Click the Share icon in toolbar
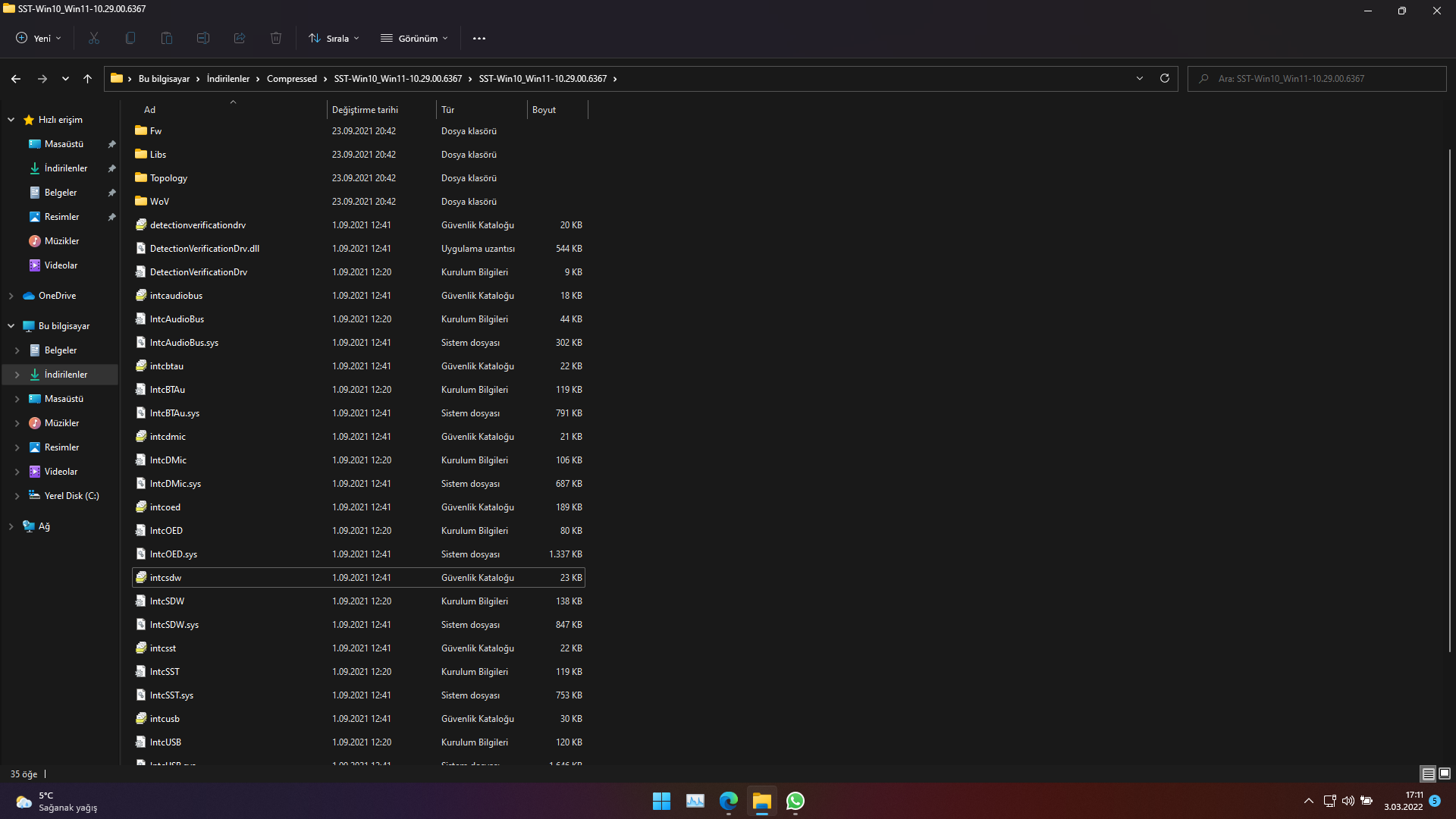 coord(240,38)
